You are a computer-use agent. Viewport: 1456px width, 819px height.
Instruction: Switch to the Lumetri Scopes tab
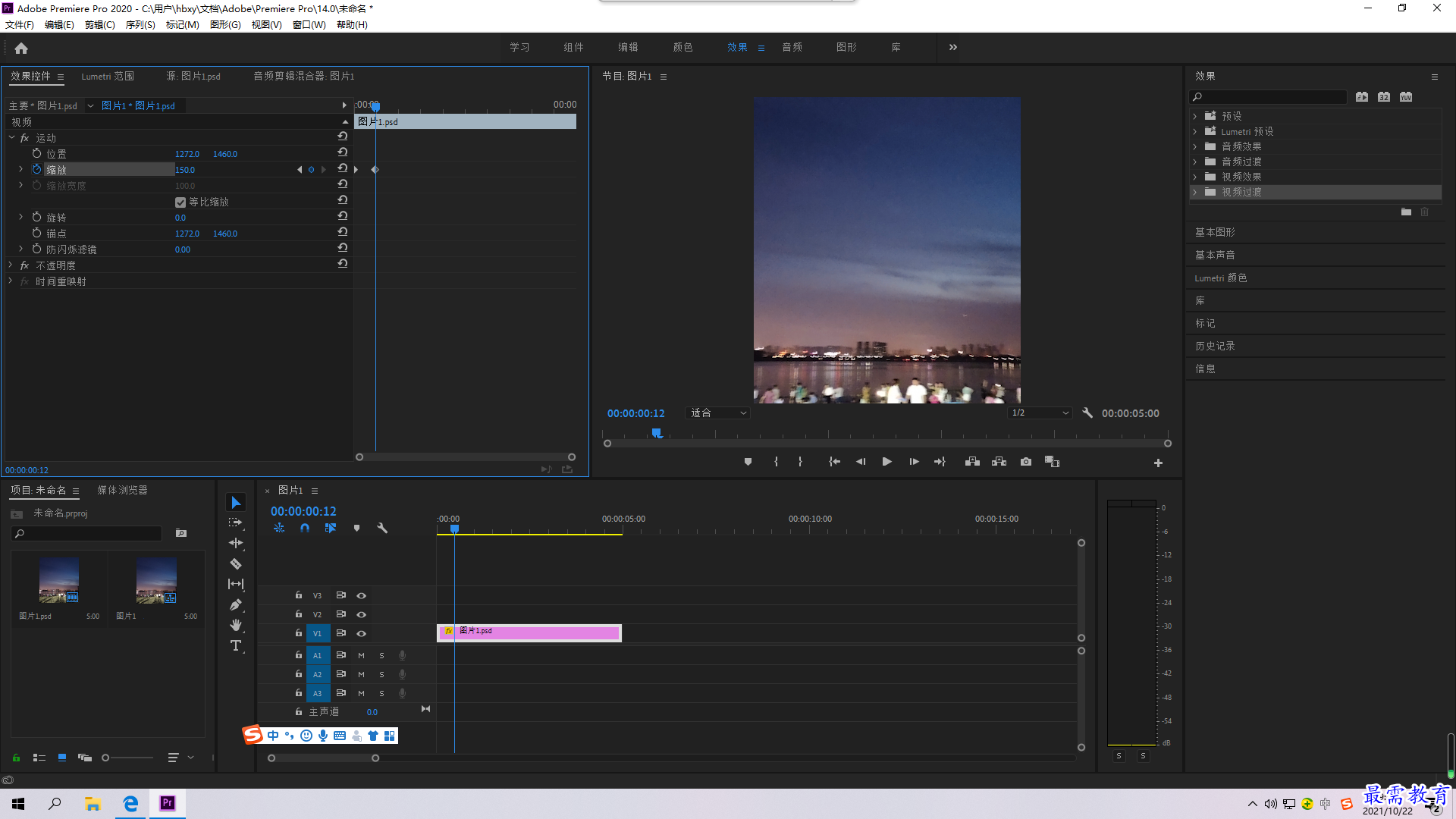pos(108,76)
